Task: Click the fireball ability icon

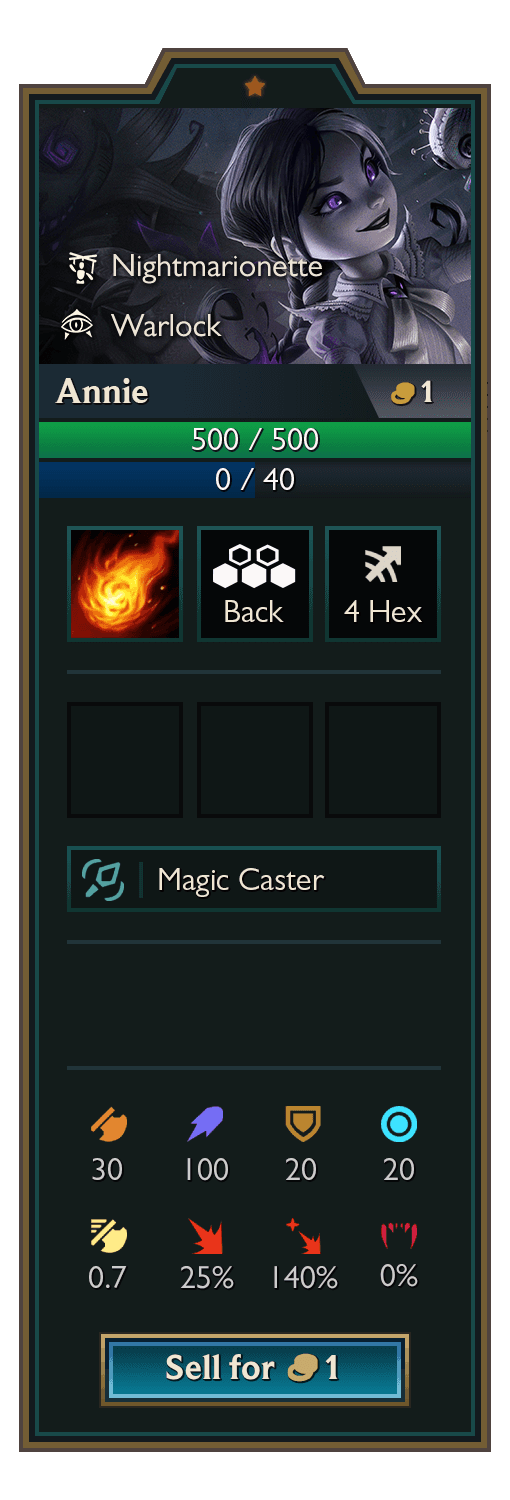Action: point(125,584)
